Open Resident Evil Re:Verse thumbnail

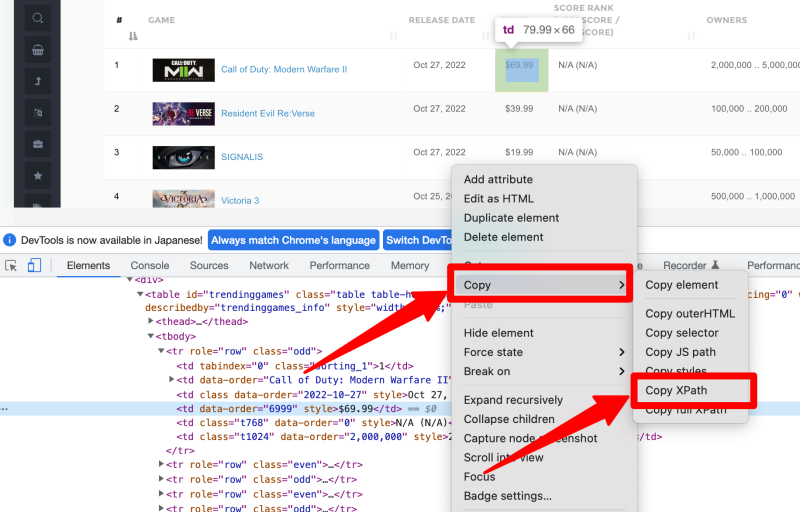[184, 114]
